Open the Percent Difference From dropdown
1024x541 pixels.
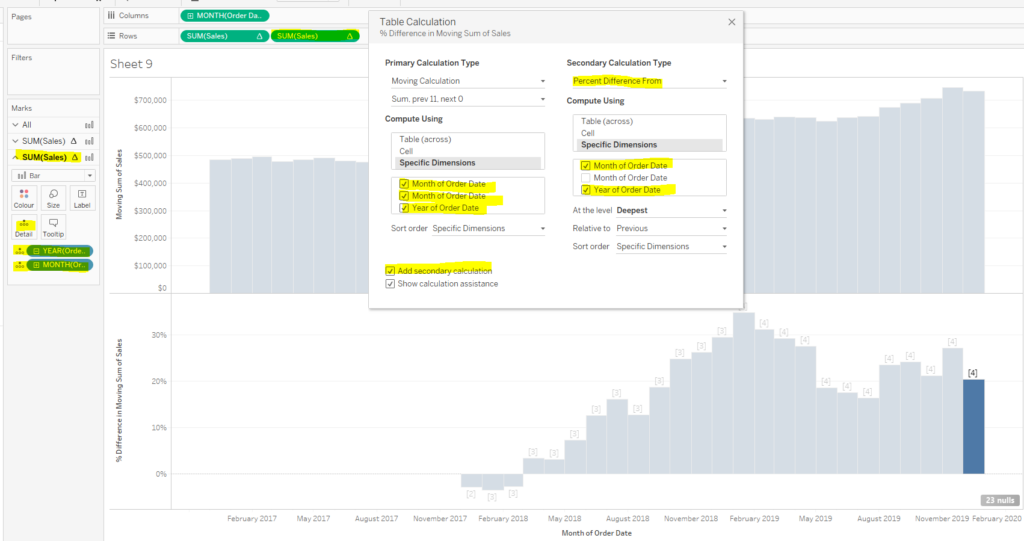[647, 81]
